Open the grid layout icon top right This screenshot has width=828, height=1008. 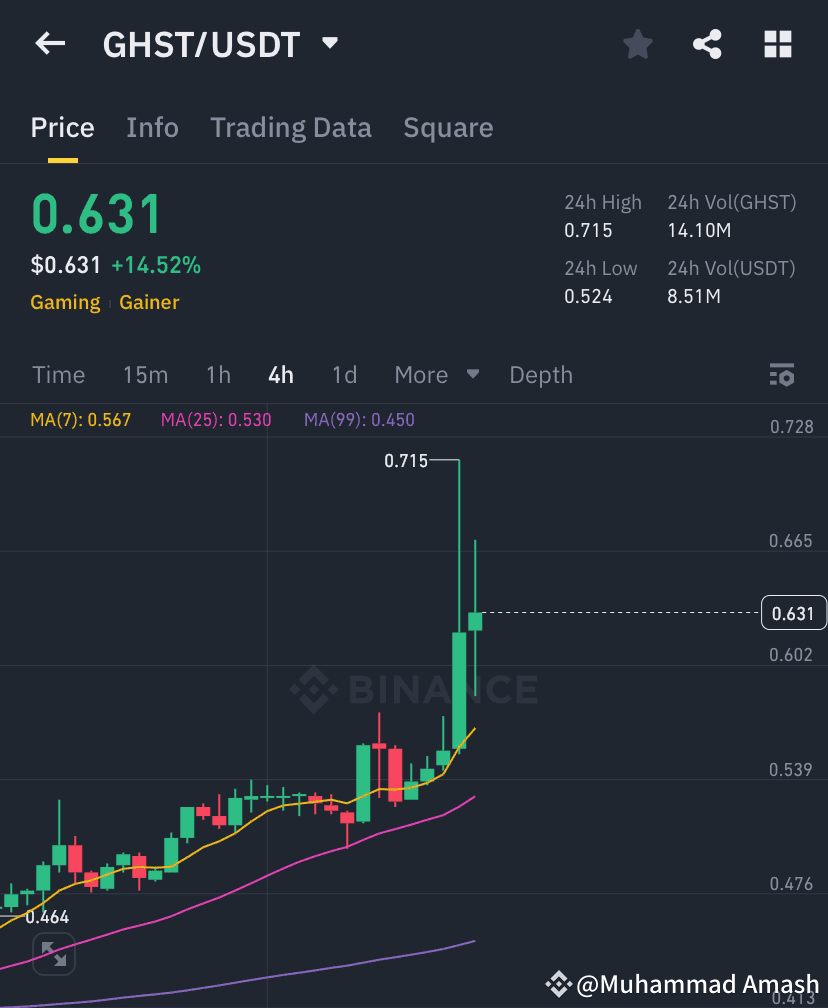coord(778,44)
